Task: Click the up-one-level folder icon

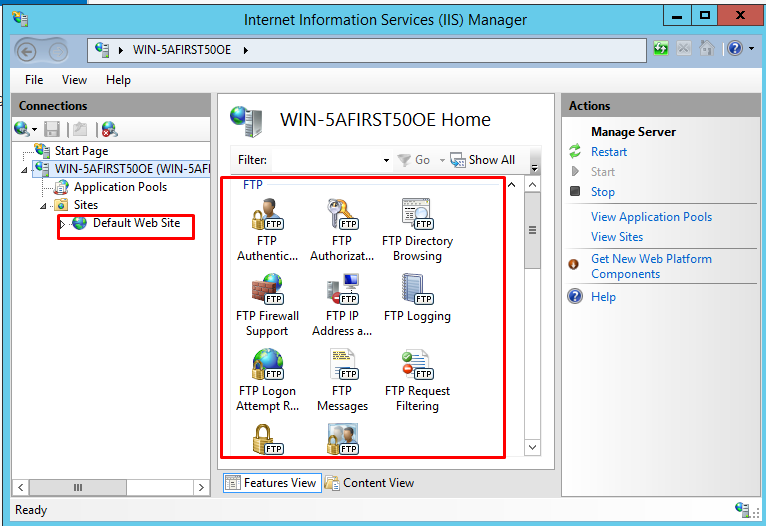Action: point(80,129)
